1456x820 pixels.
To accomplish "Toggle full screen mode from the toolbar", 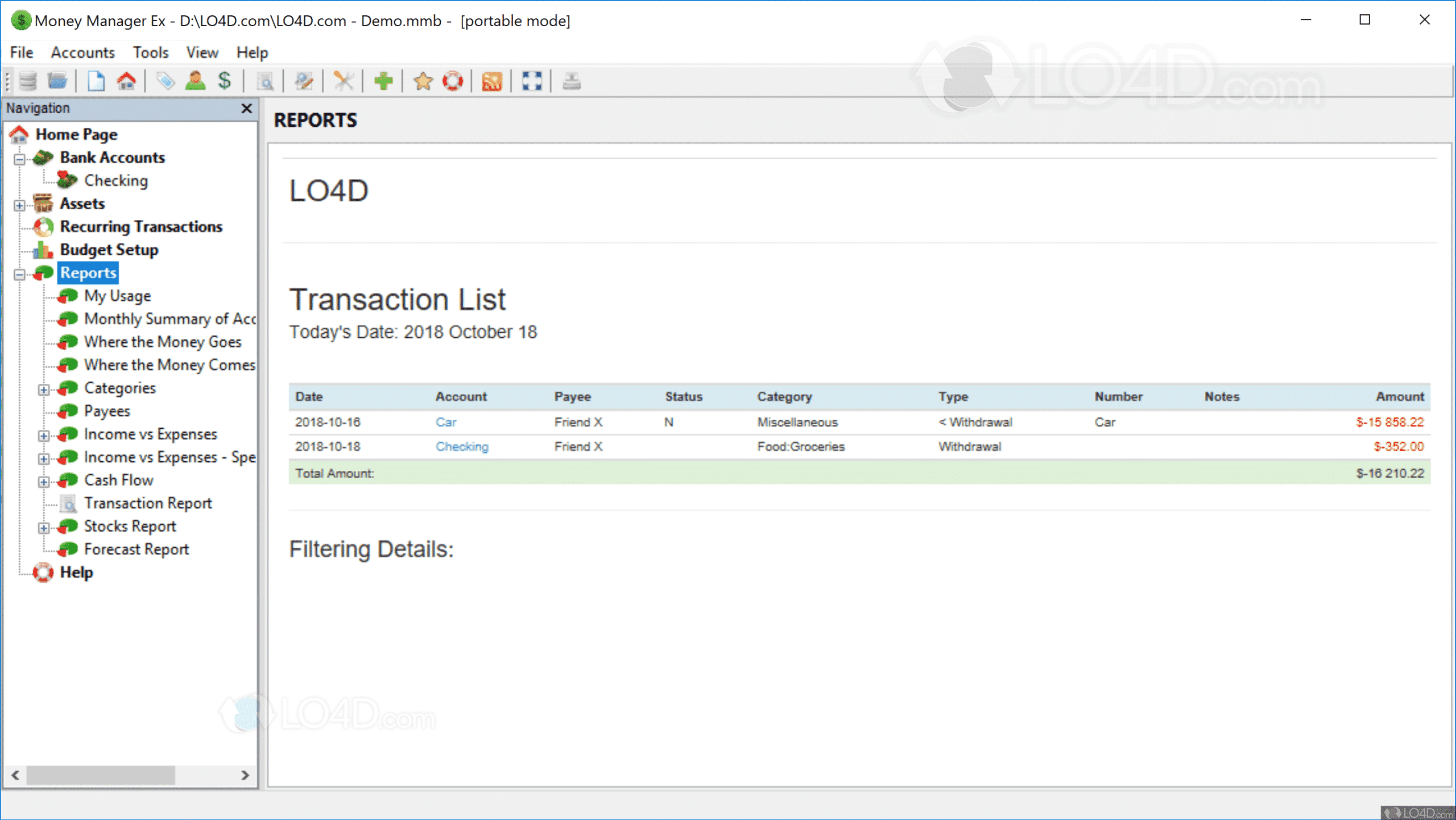I will click(531, 81).
